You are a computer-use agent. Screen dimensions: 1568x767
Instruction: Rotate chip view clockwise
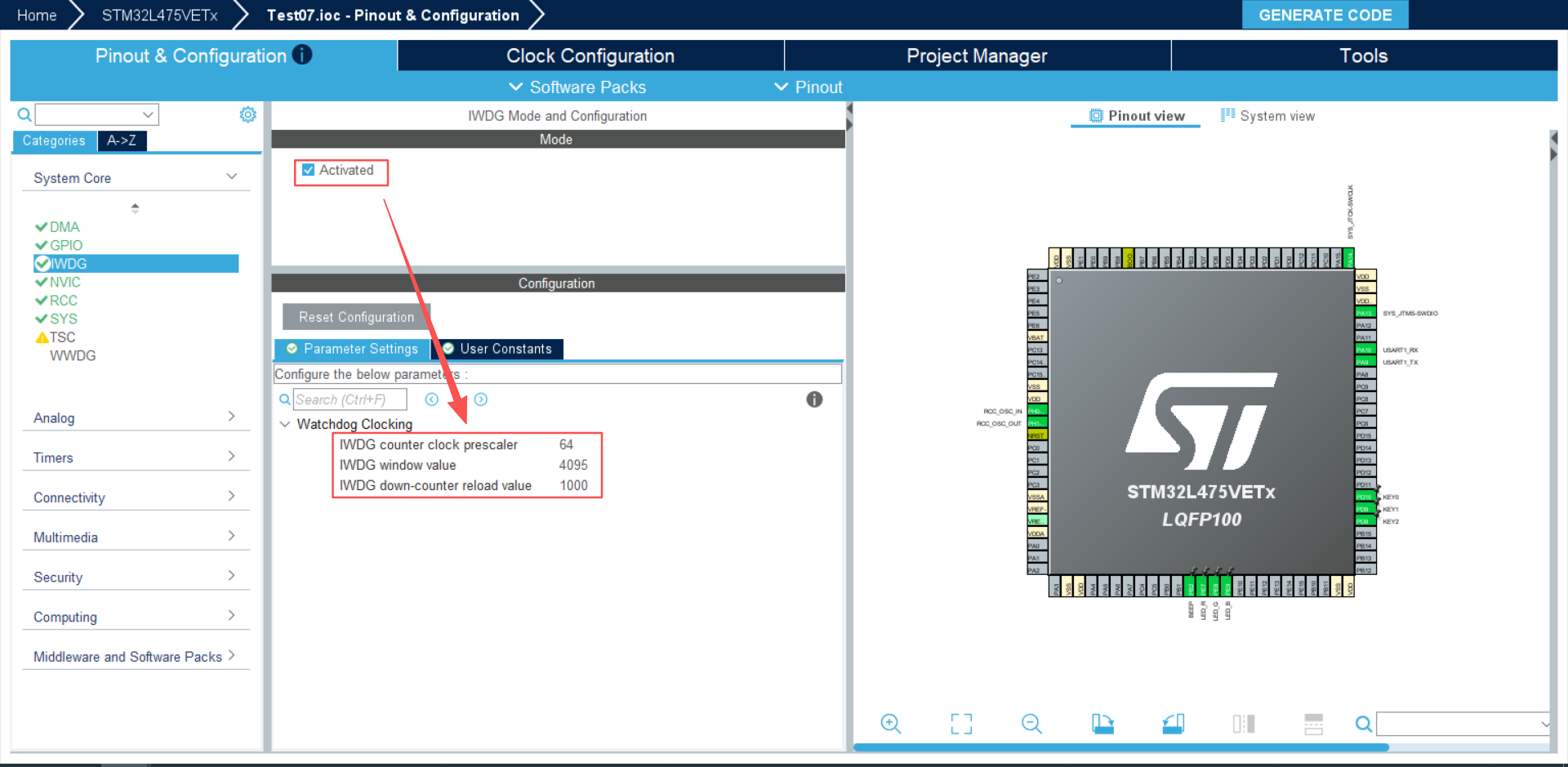pos(1102,724)
